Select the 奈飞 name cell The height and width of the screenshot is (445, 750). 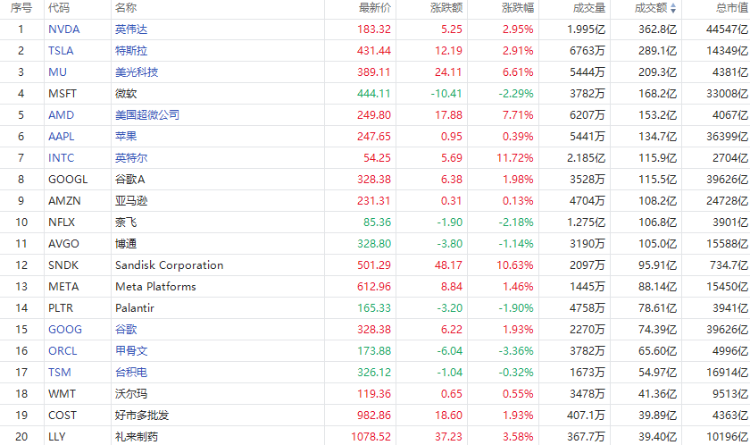coord(126,222)
